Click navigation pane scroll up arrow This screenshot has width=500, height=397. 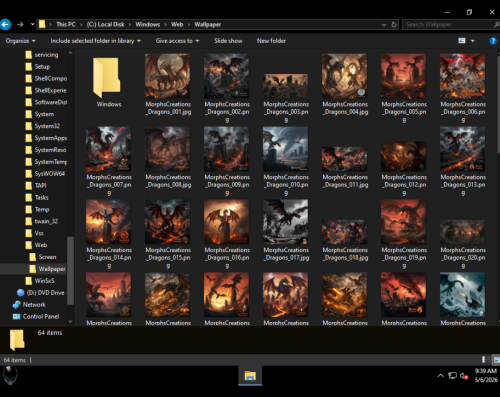pos(70,53)
